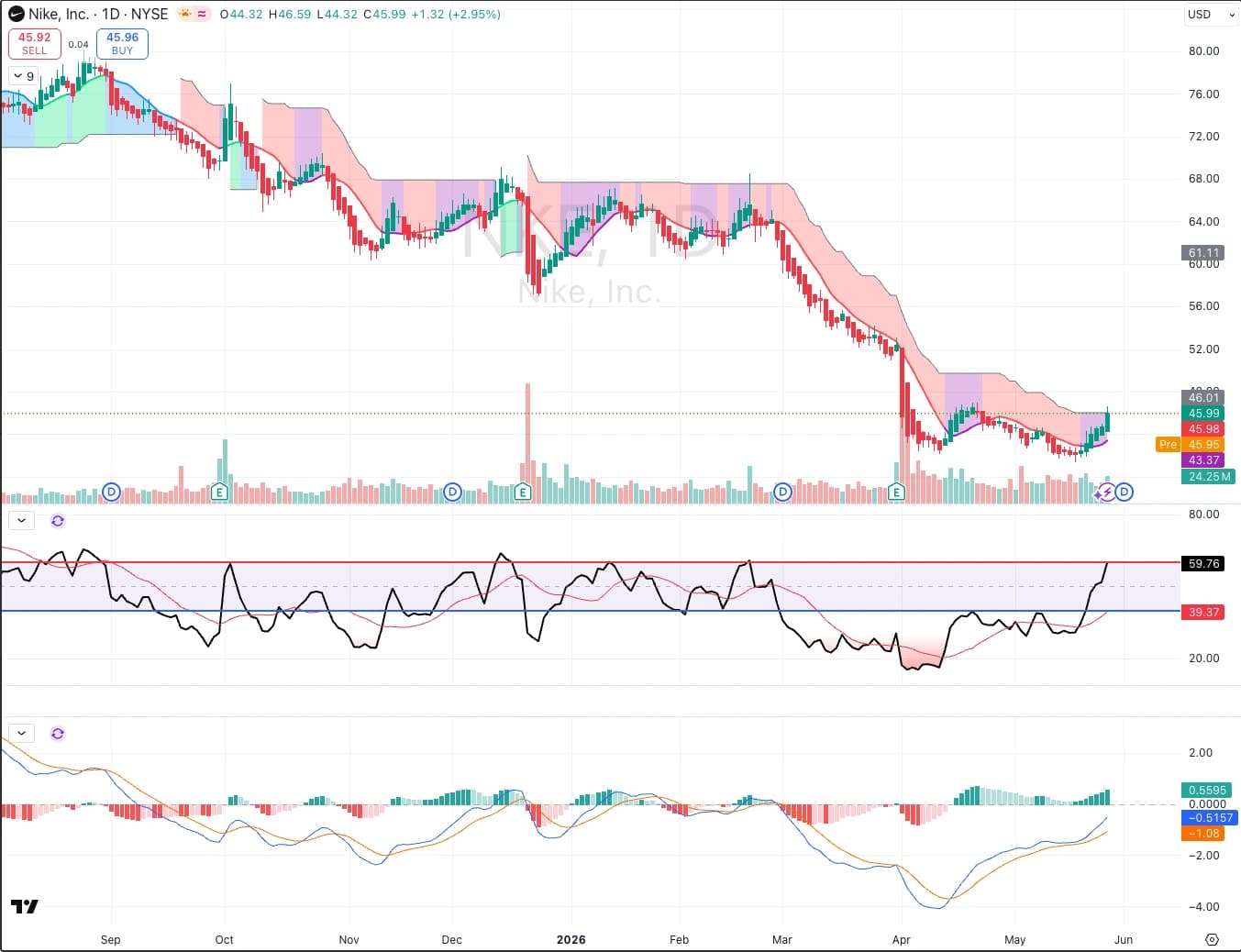Click the high value H46.59
1241x952 pixels.
[x=290, y=15]
